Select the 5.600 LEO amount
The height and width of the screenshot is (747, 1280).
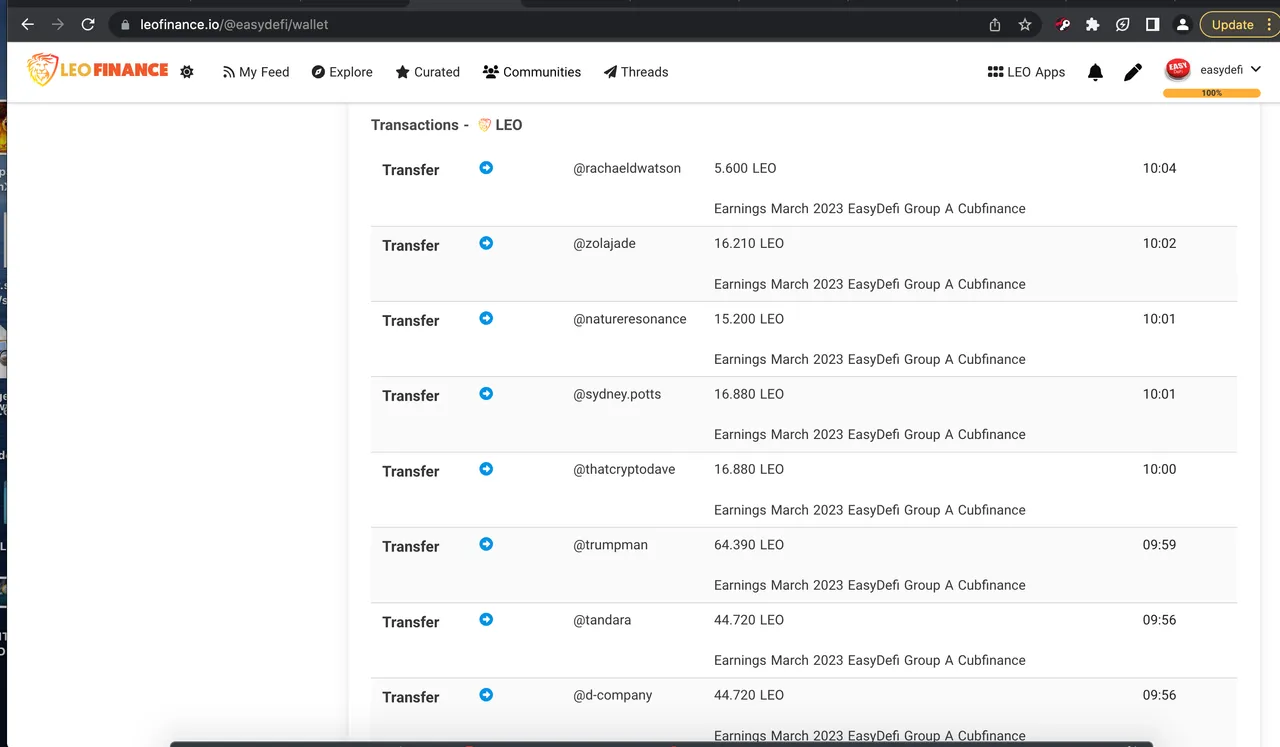pyautogui.click(x=745, y=168)
